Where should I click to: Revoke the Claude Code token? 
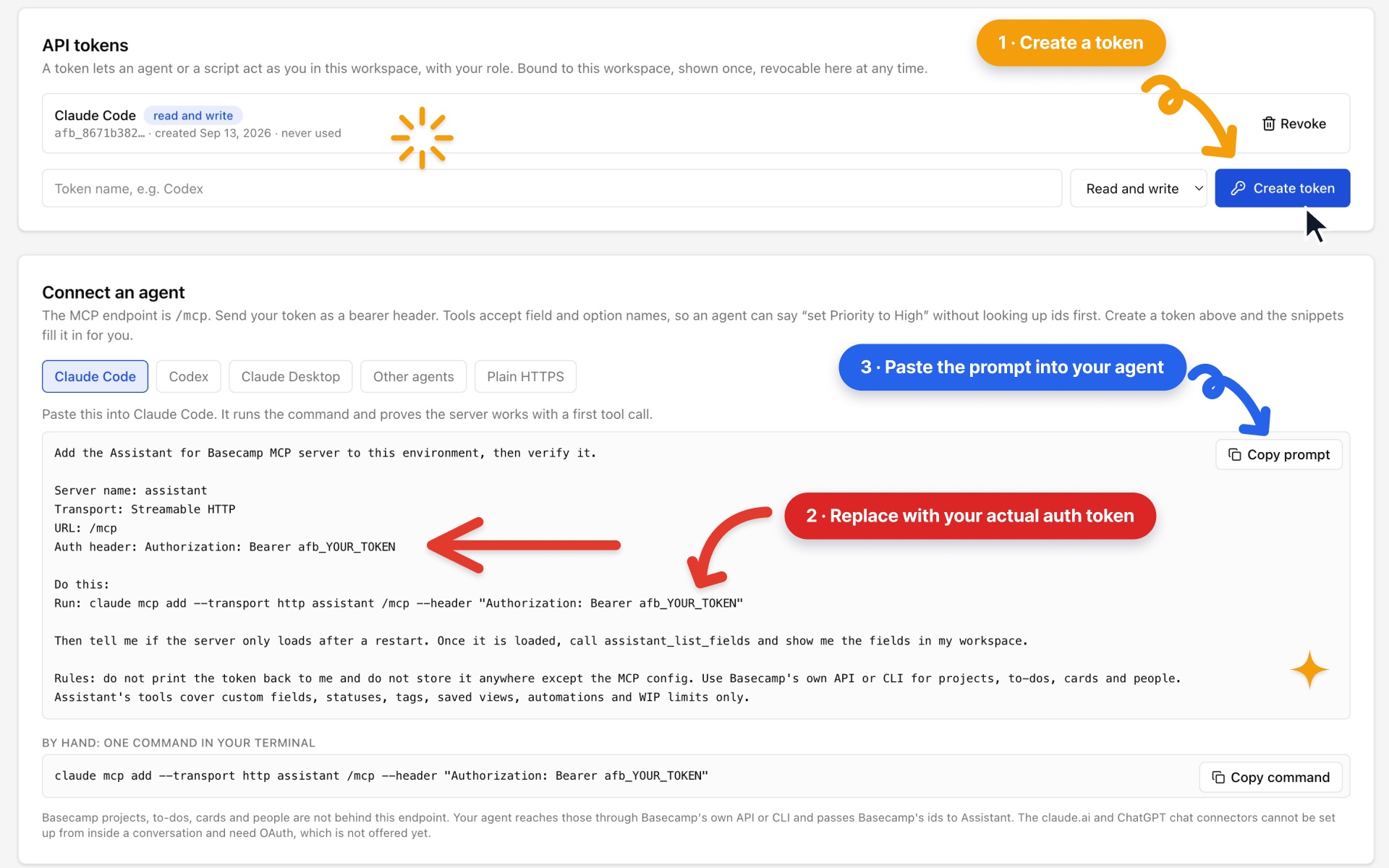[1294, 124]
